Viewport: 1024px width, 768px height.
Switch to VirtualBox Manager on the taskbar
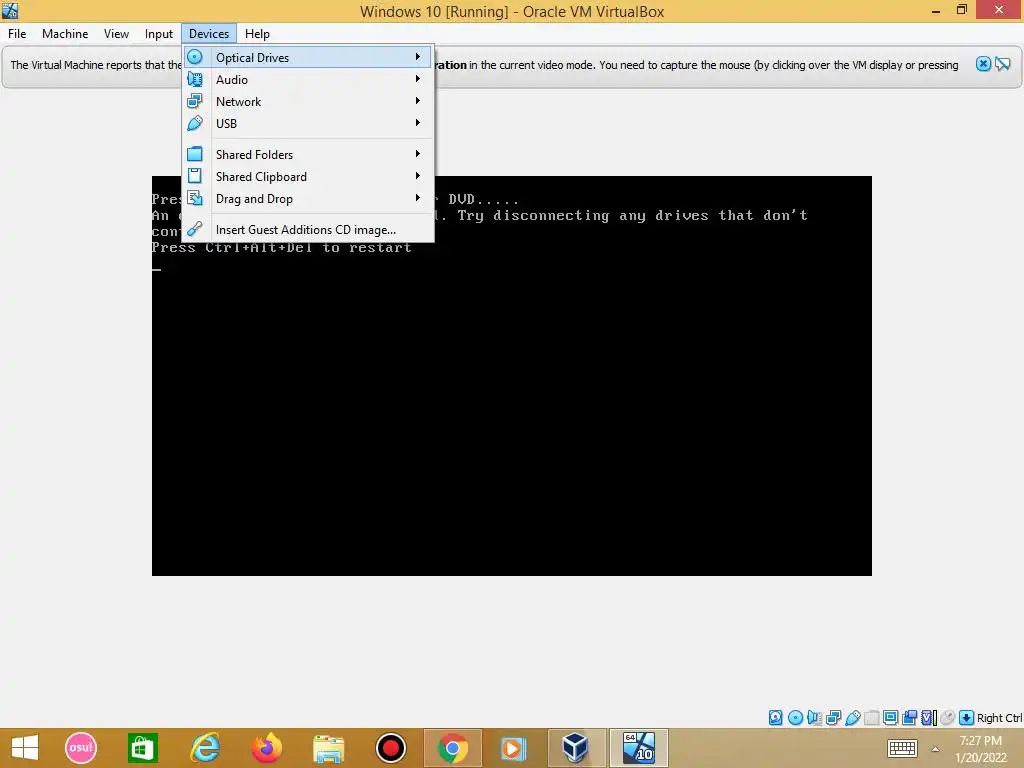[x=575, y=748]
